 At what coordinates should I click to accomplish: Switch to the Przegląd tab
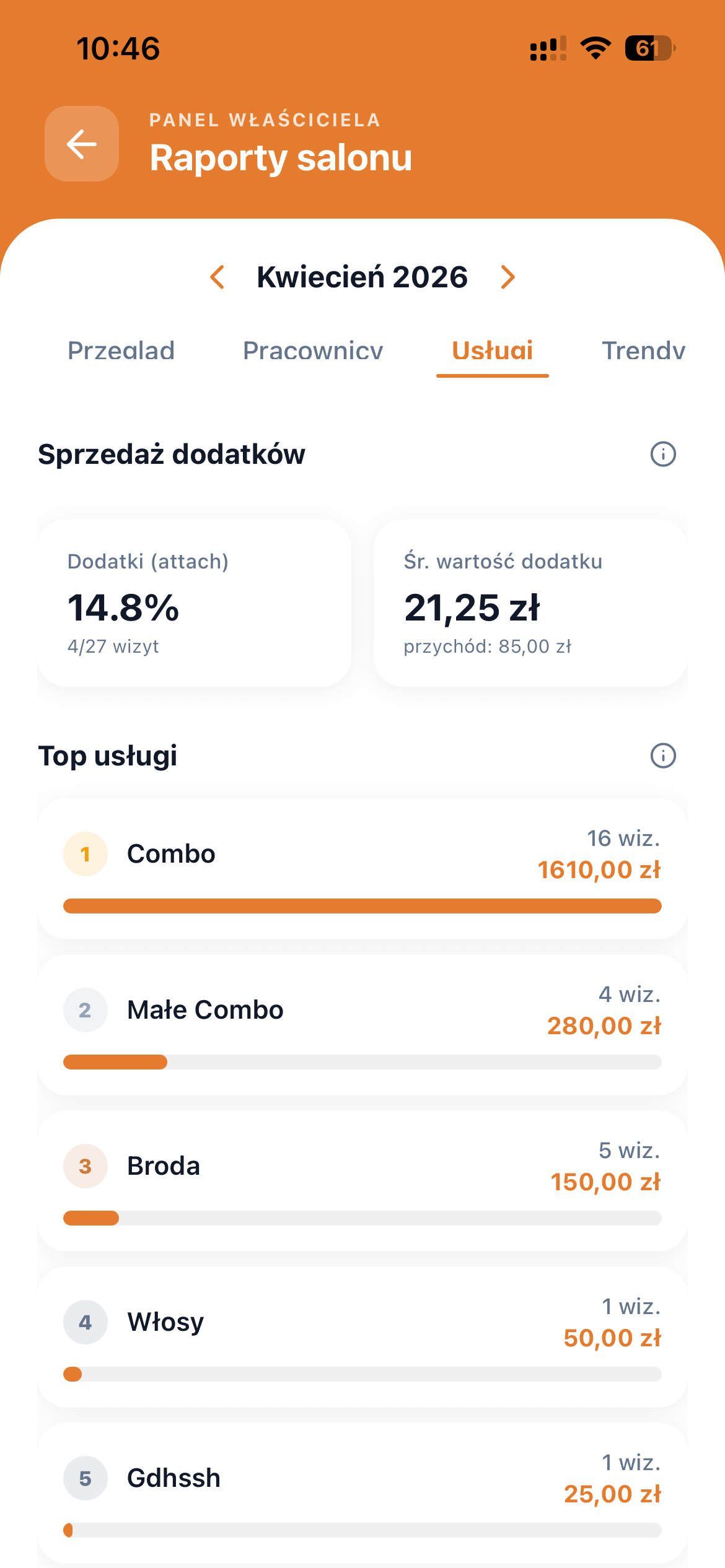121,351
